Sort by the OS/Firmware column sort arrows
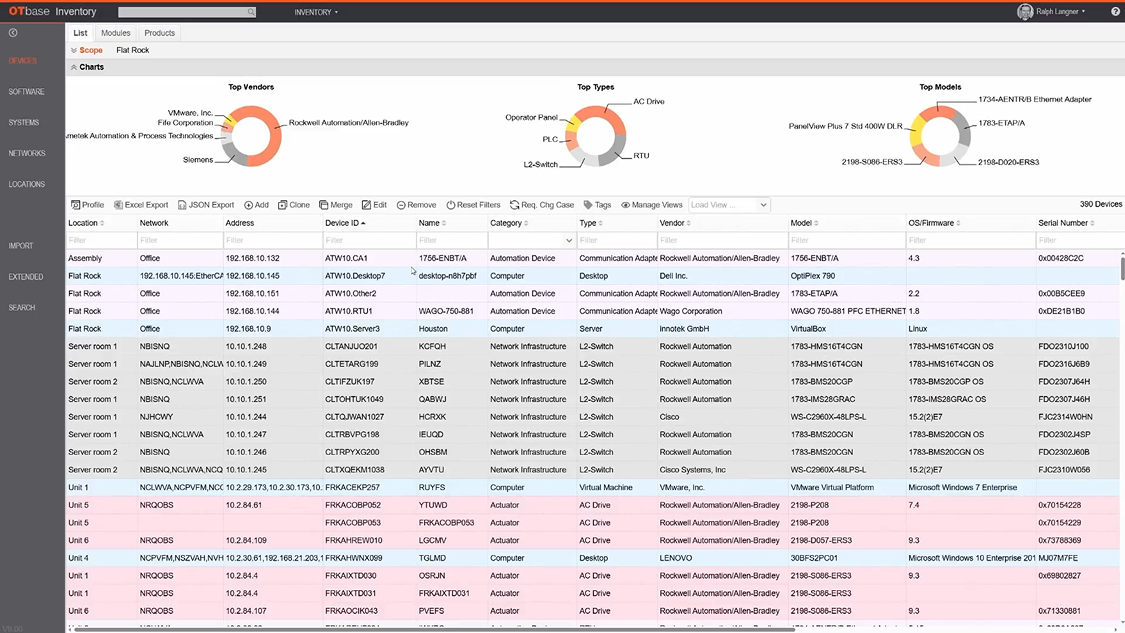 point(959,223)
